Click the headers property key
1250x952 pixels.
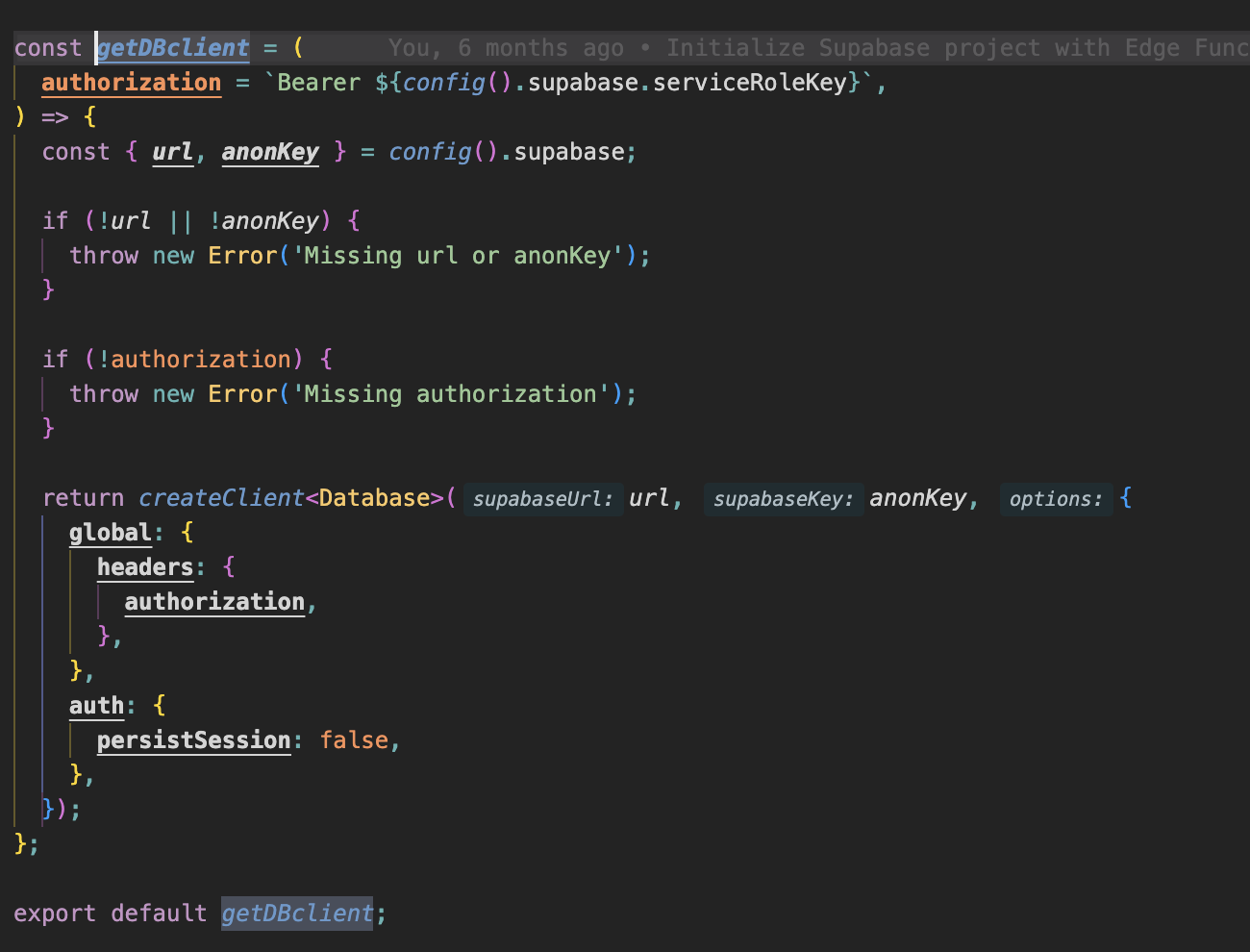[x=145, y=567]
